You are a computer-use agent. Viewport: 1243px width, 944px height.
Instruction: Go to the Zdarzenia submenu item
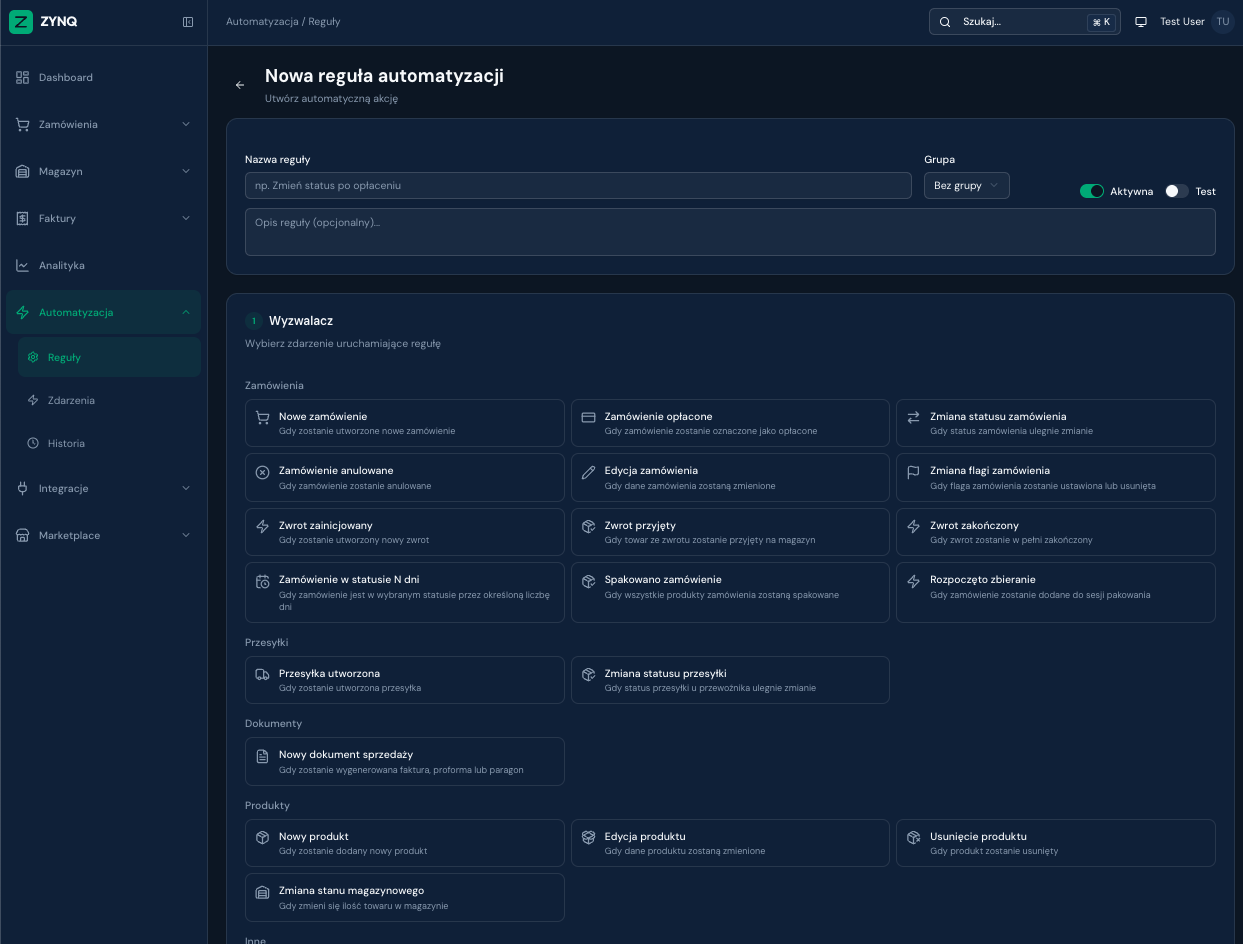coord(109,400)
